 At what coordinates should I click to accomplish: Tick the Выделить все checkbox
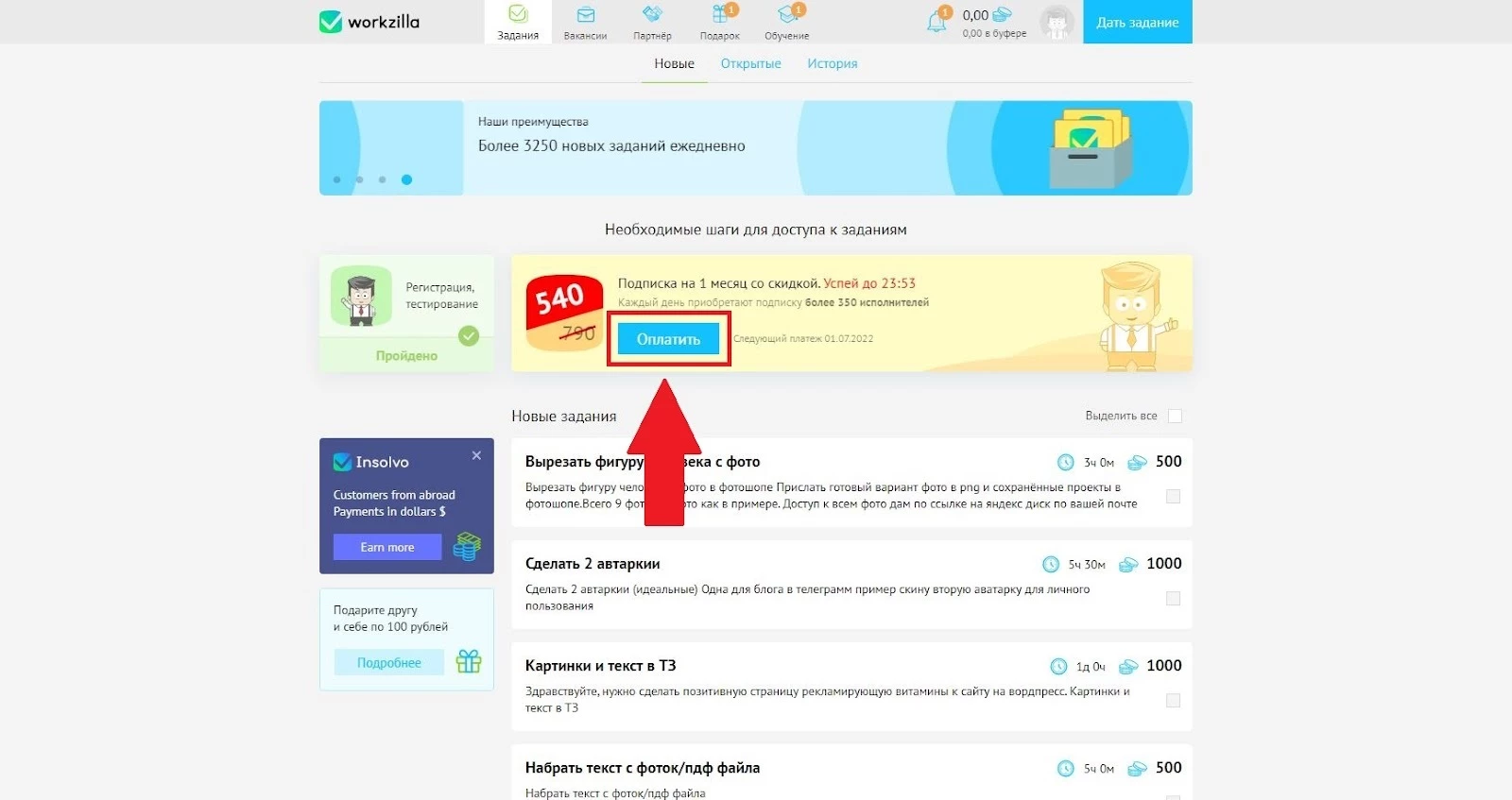point(1175,416)
